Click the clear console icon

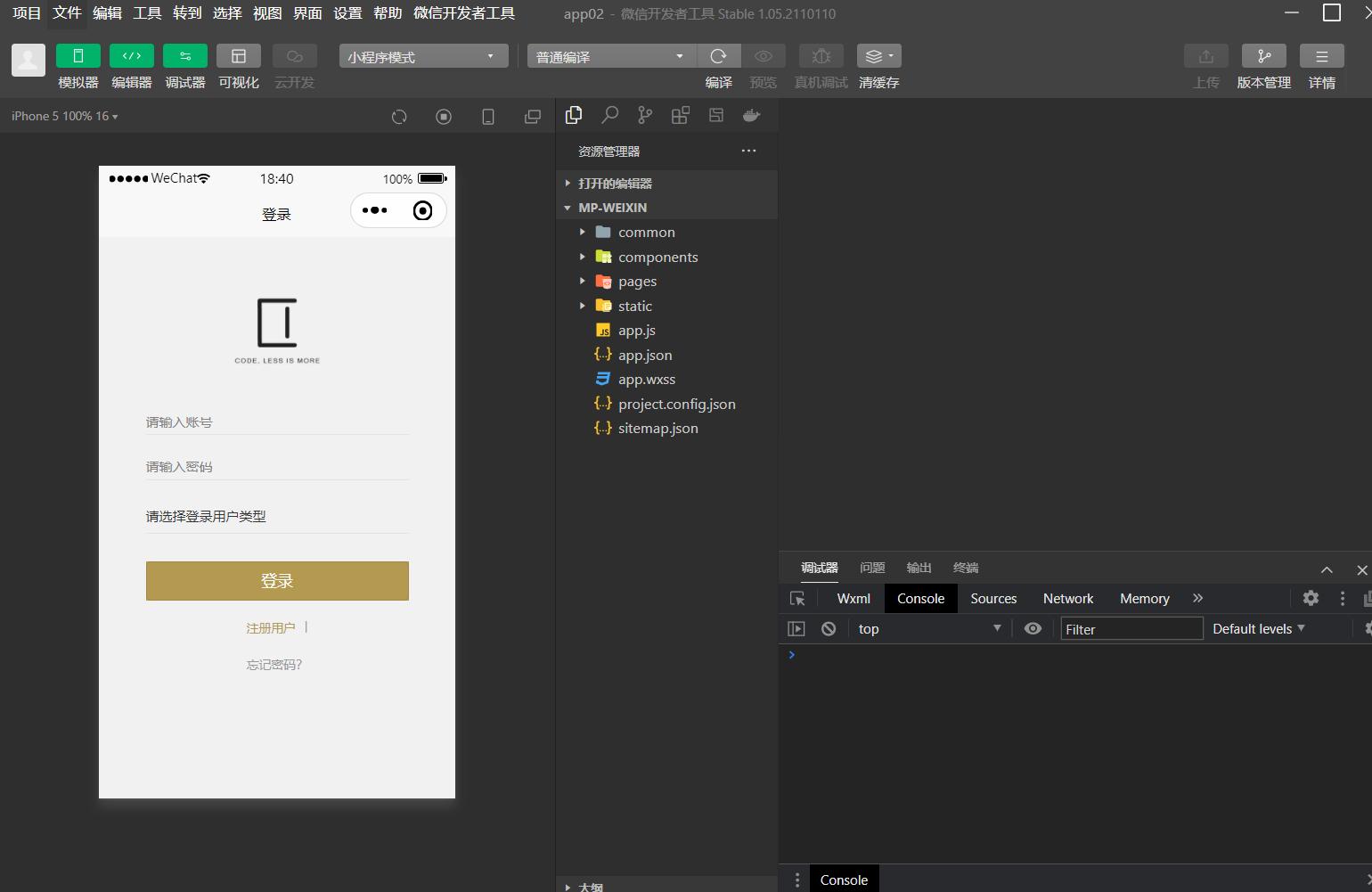[829, 629]
